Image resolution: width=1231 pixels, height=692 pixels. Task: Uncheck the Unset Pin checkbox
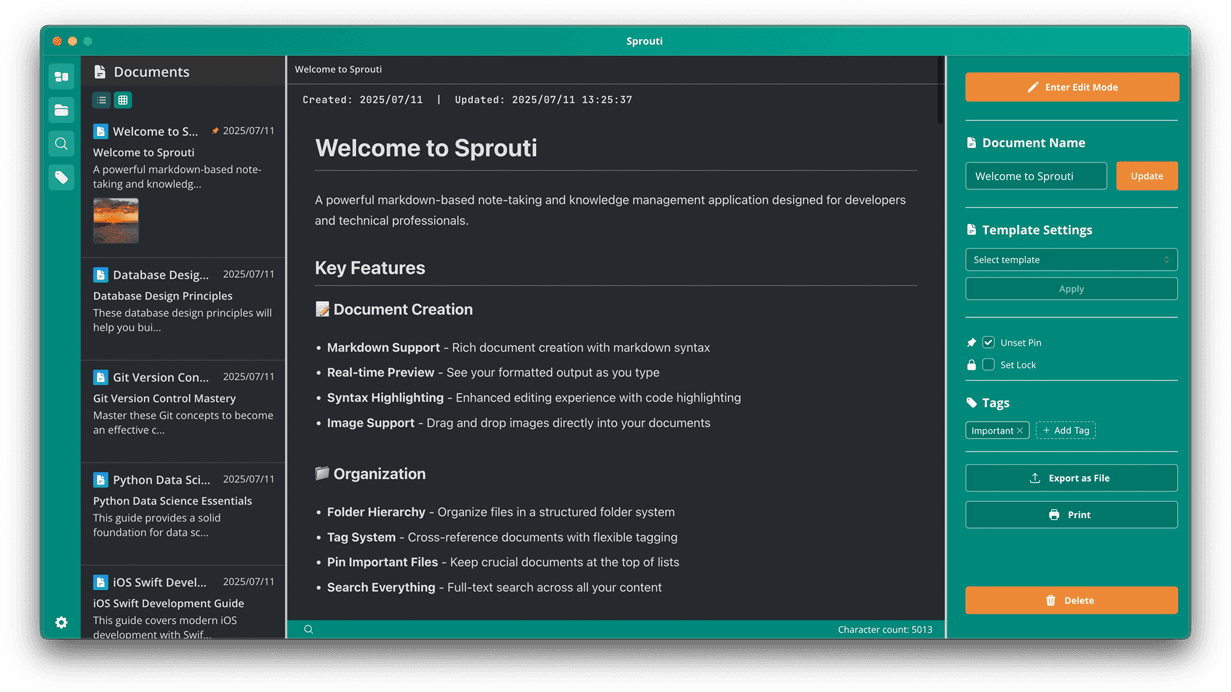pos(988,342)
